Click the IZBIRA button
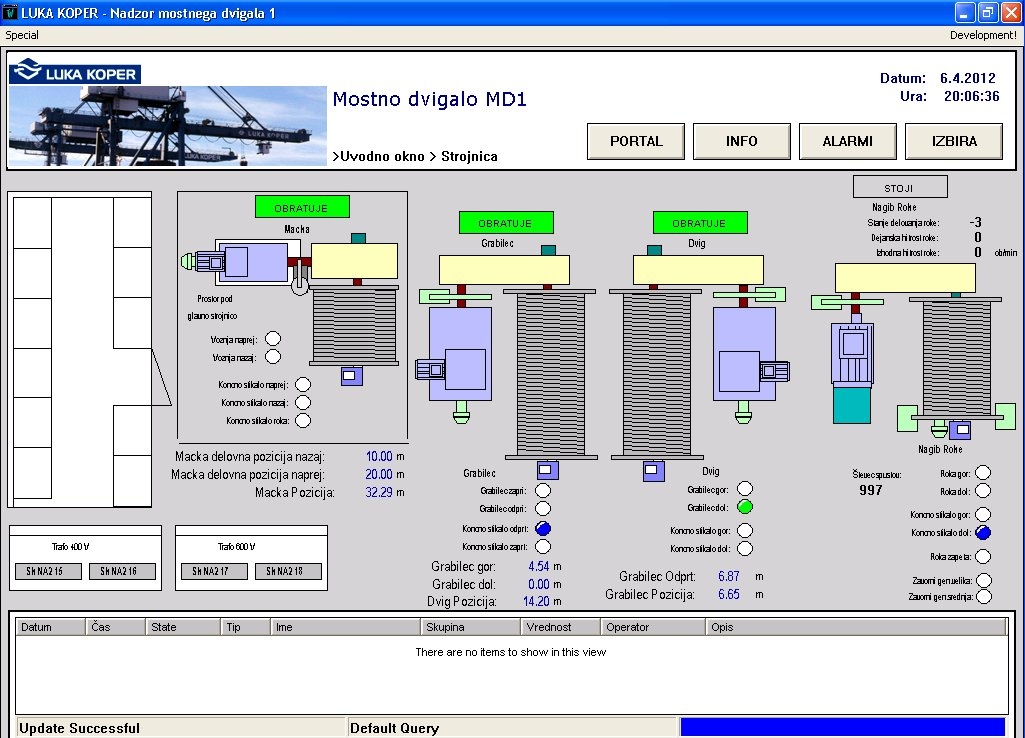This screenshot has width=1025, height=738. point(954,141)
